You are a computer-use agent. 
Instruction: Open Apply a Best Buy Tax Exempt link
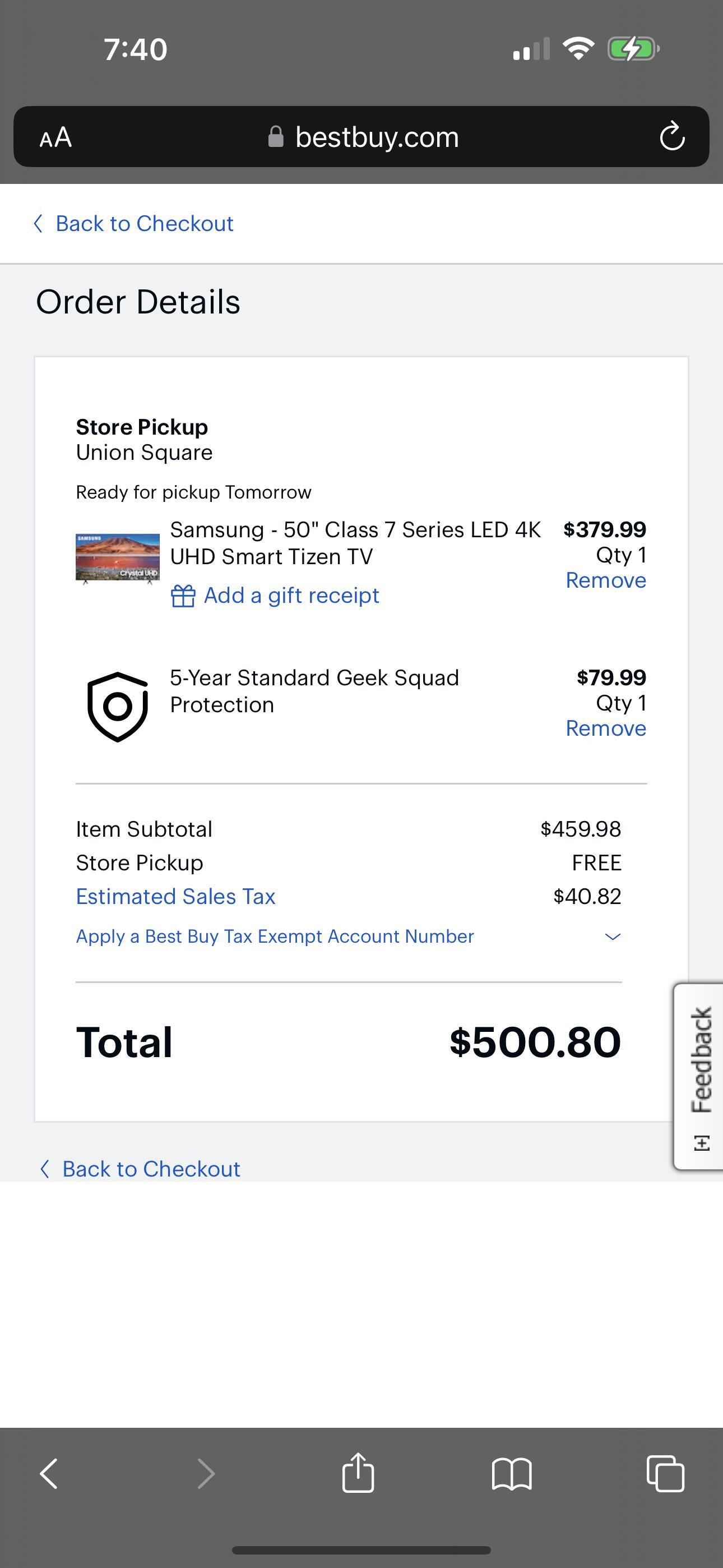(x=275, y=936)
